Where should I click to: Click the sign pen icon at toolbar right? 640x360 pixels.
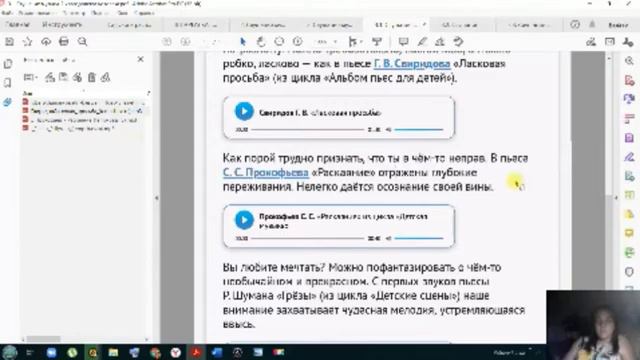tap(591, 42)
